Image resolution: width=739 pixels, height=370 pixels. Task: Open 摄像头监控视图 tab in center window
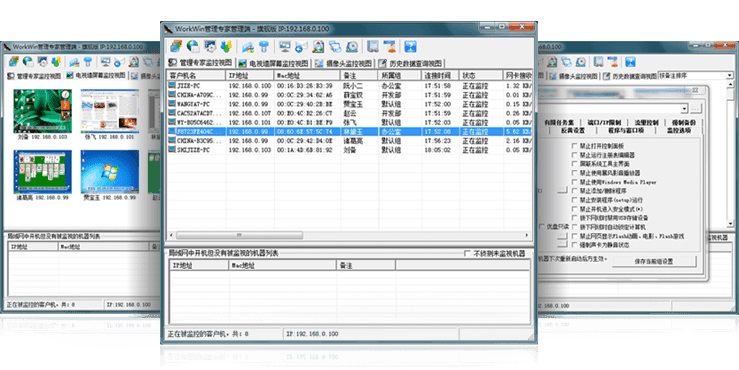tap(344, 63)
